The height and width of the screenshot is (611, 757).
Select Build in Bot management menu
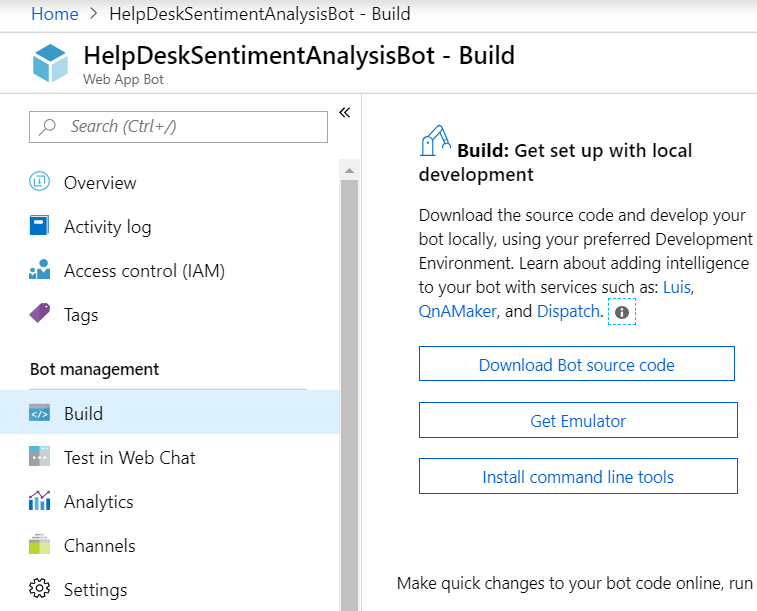tap(83, 413)
